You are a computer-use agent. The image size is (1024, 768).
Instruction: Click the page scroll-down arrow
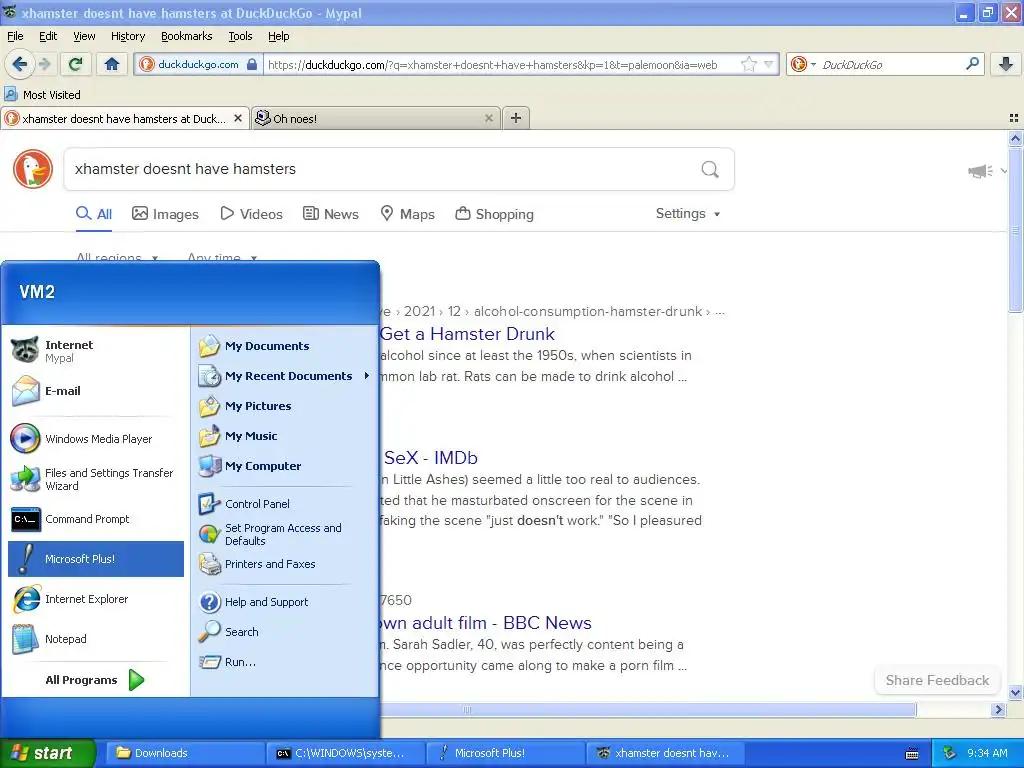(x=1015, y=692)
